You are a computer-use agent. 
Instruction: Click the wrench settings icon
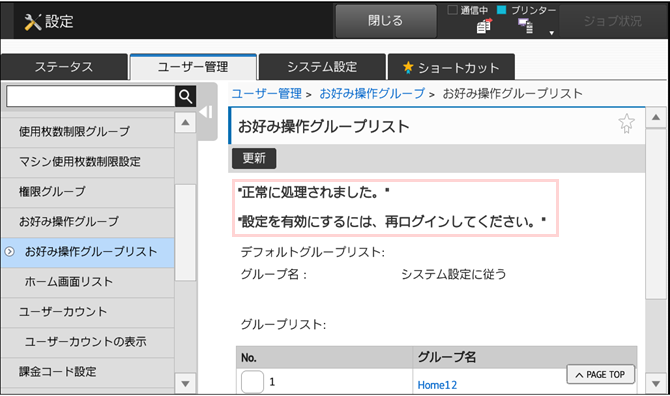[32, 22]
